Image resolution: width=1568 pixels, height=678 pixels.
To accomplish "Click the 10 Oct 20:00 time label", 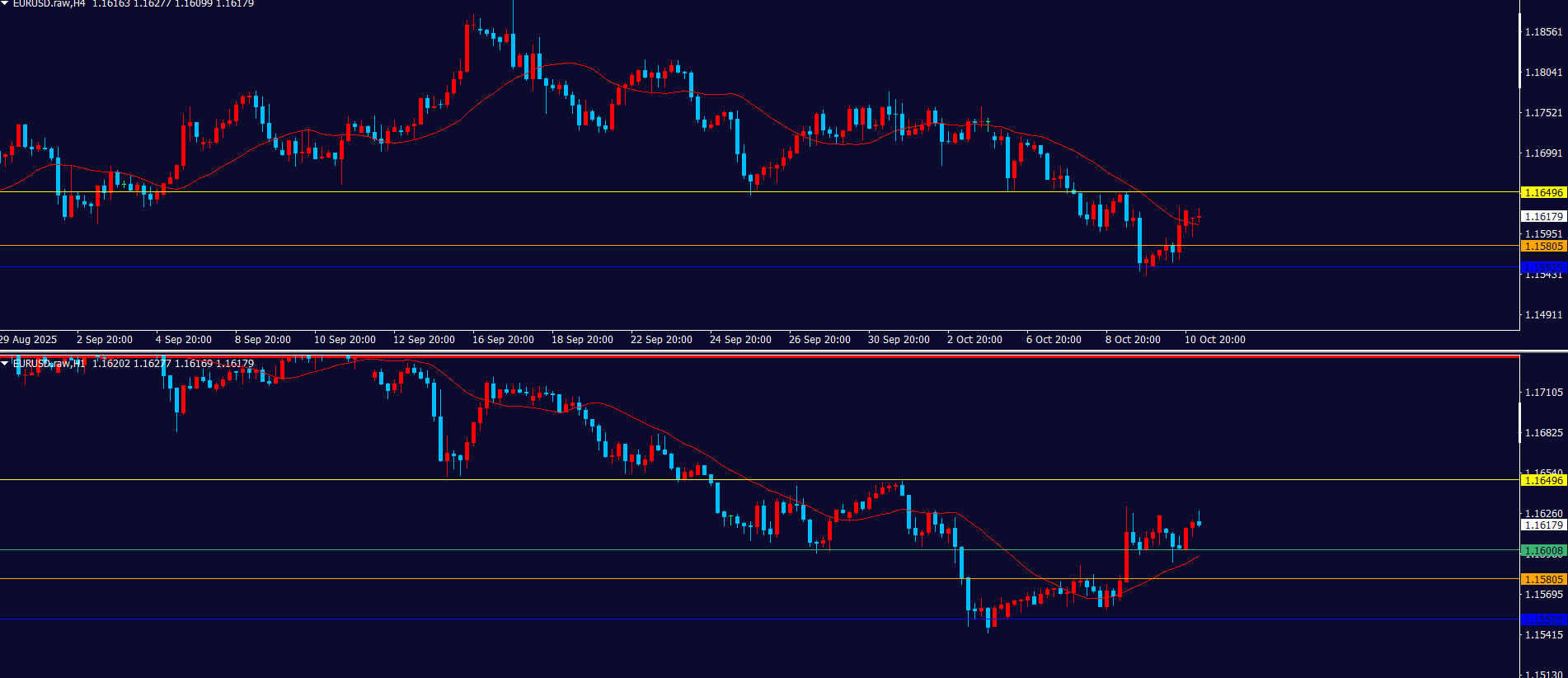I will (1214, 340).
